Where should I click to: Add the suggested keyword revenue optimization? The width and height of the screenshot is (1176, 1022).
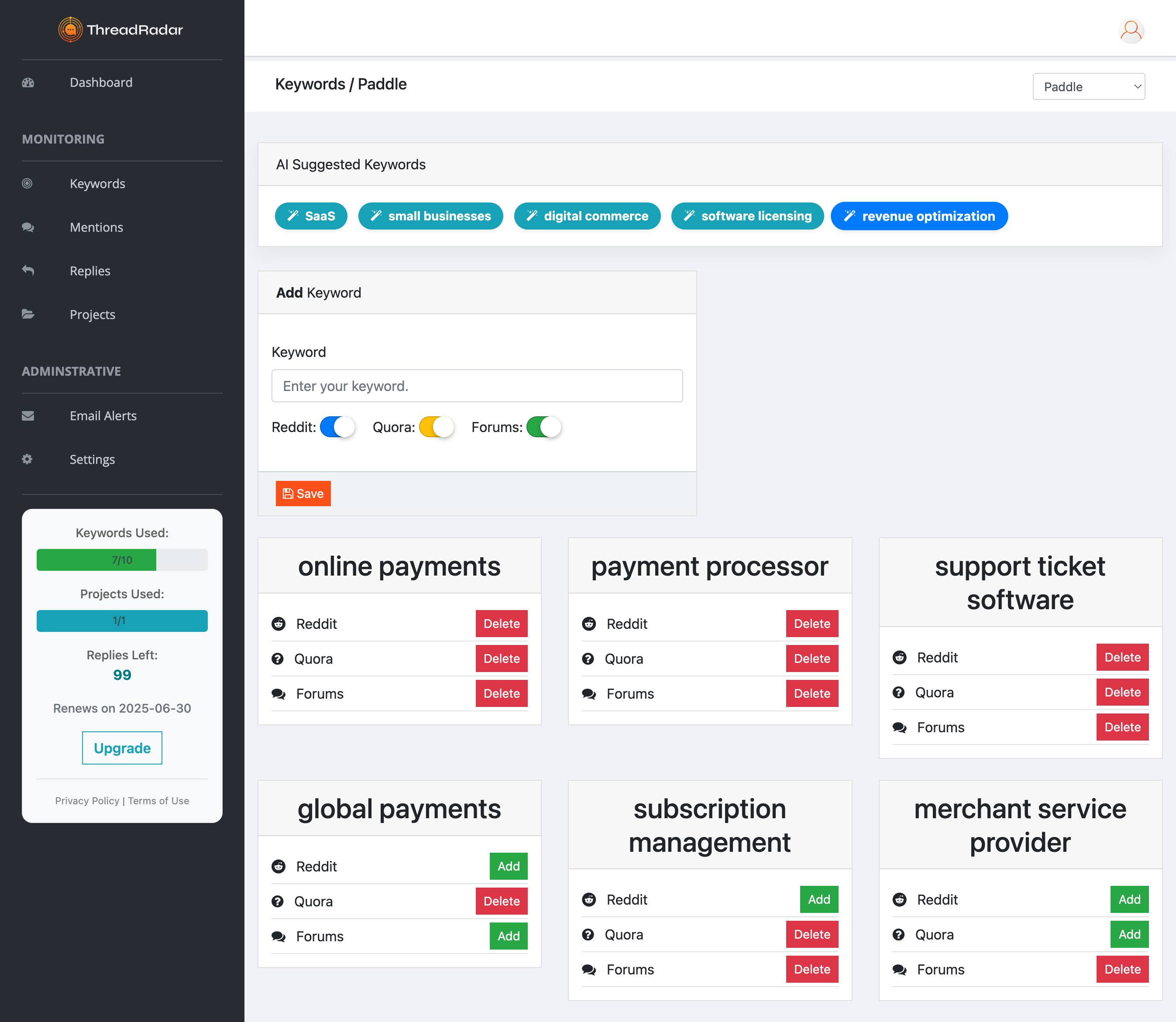[918, 216]
